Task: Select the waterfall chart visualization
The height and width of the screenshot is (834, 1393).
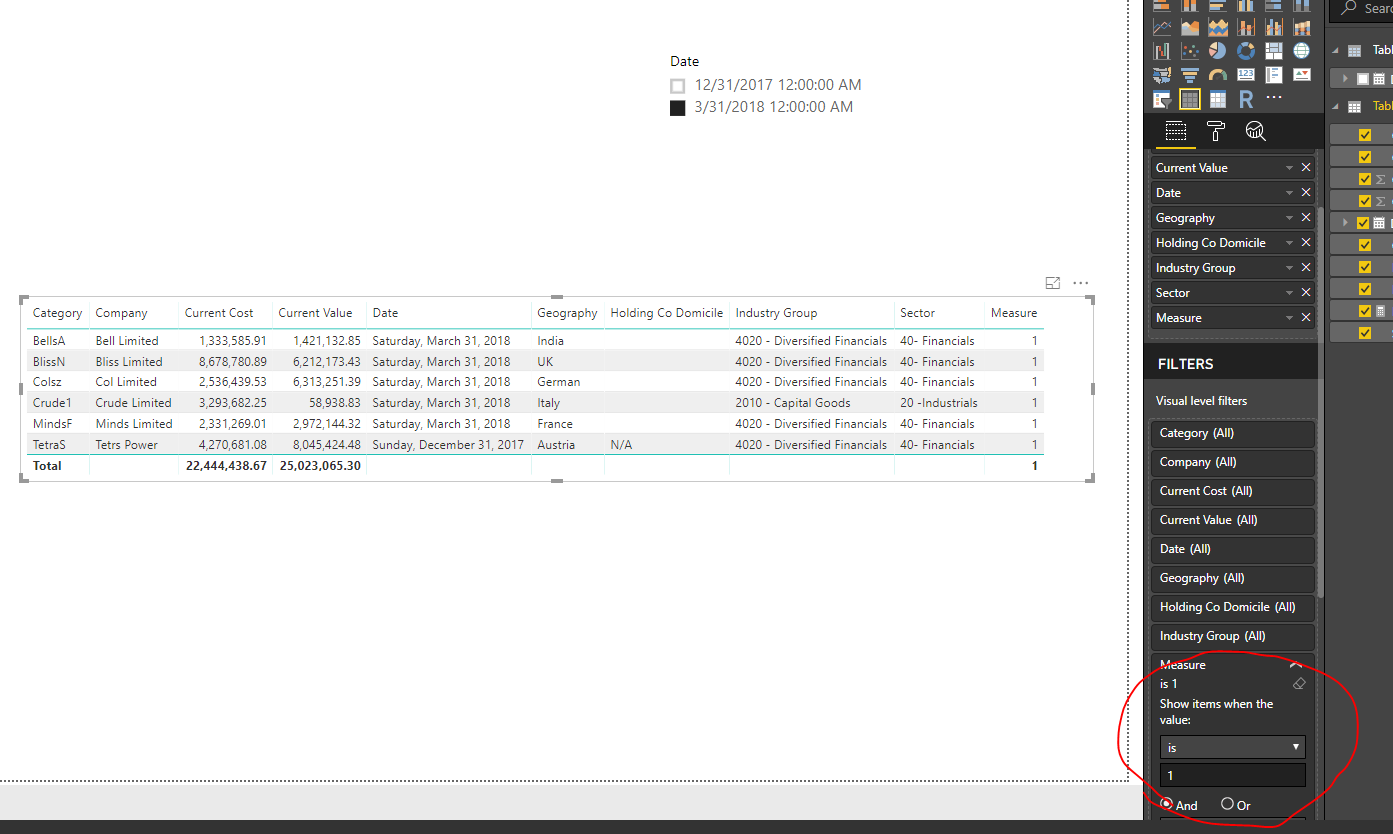Action: tap(1162, 50)
